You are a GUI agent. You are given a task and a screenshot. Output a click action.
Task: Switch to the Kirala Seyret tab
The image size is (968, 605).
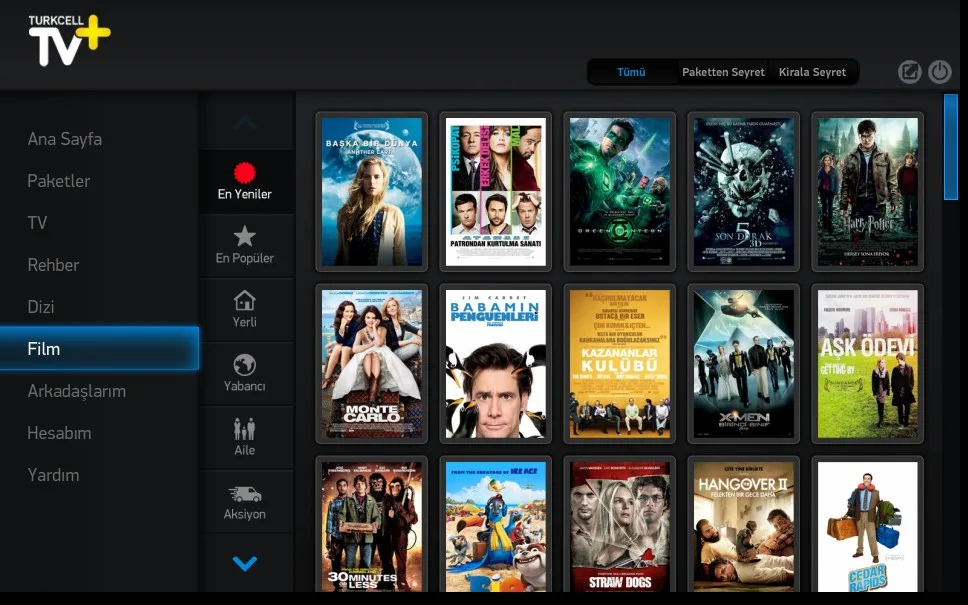[x=812, y=72]
